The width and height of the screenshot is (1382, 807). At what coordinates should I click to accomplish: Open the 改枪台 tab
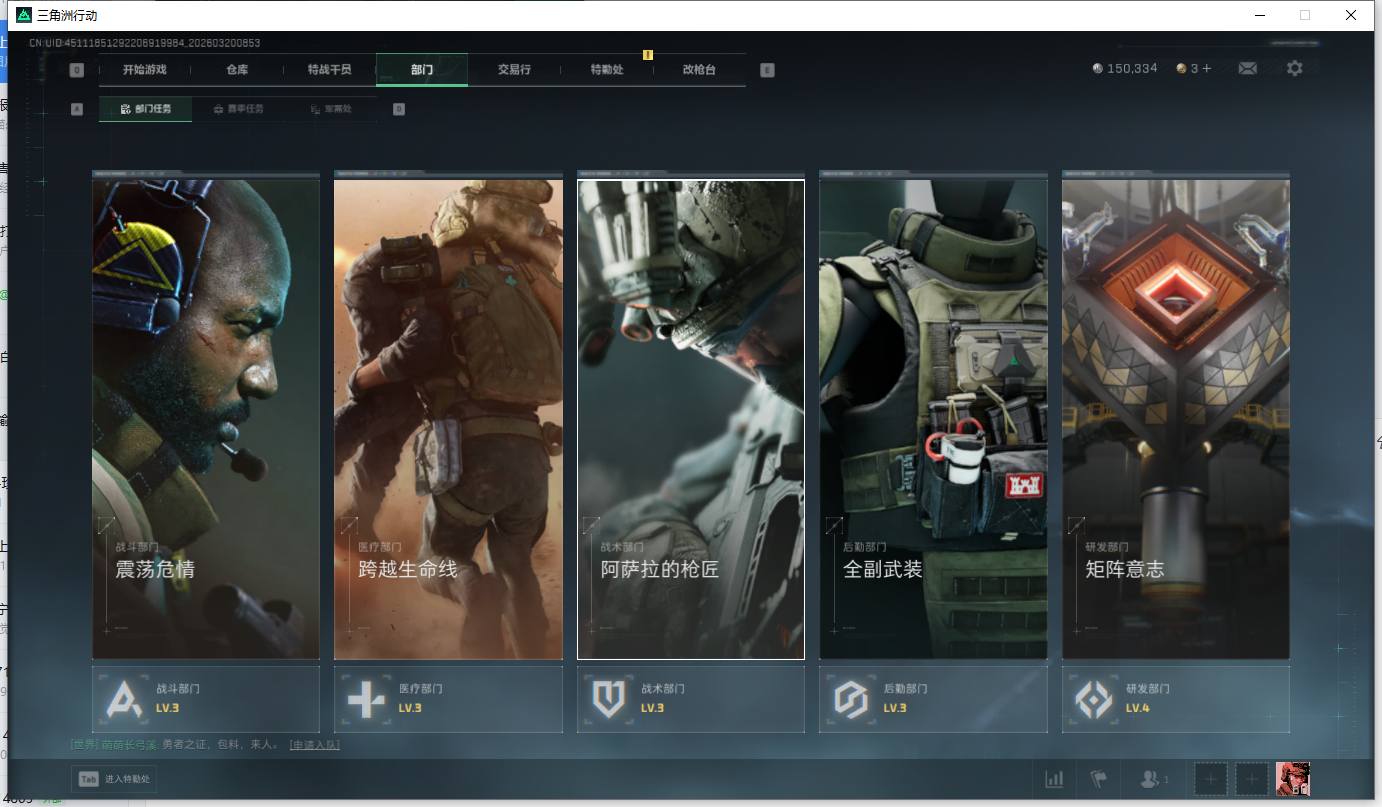point(699,70)
